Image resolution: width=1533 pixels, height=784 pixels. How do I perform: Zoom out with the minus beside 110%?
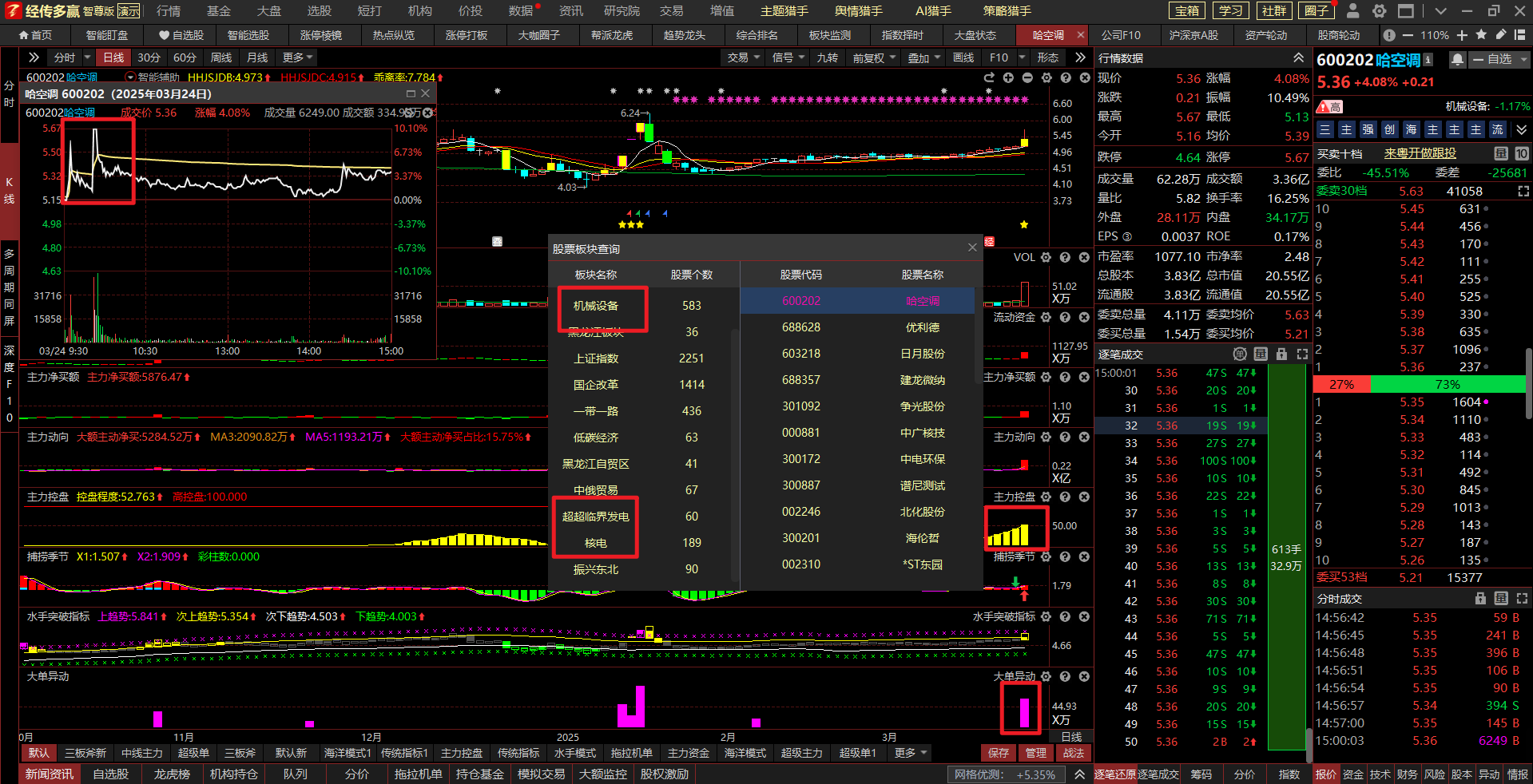pos(1407,35)
